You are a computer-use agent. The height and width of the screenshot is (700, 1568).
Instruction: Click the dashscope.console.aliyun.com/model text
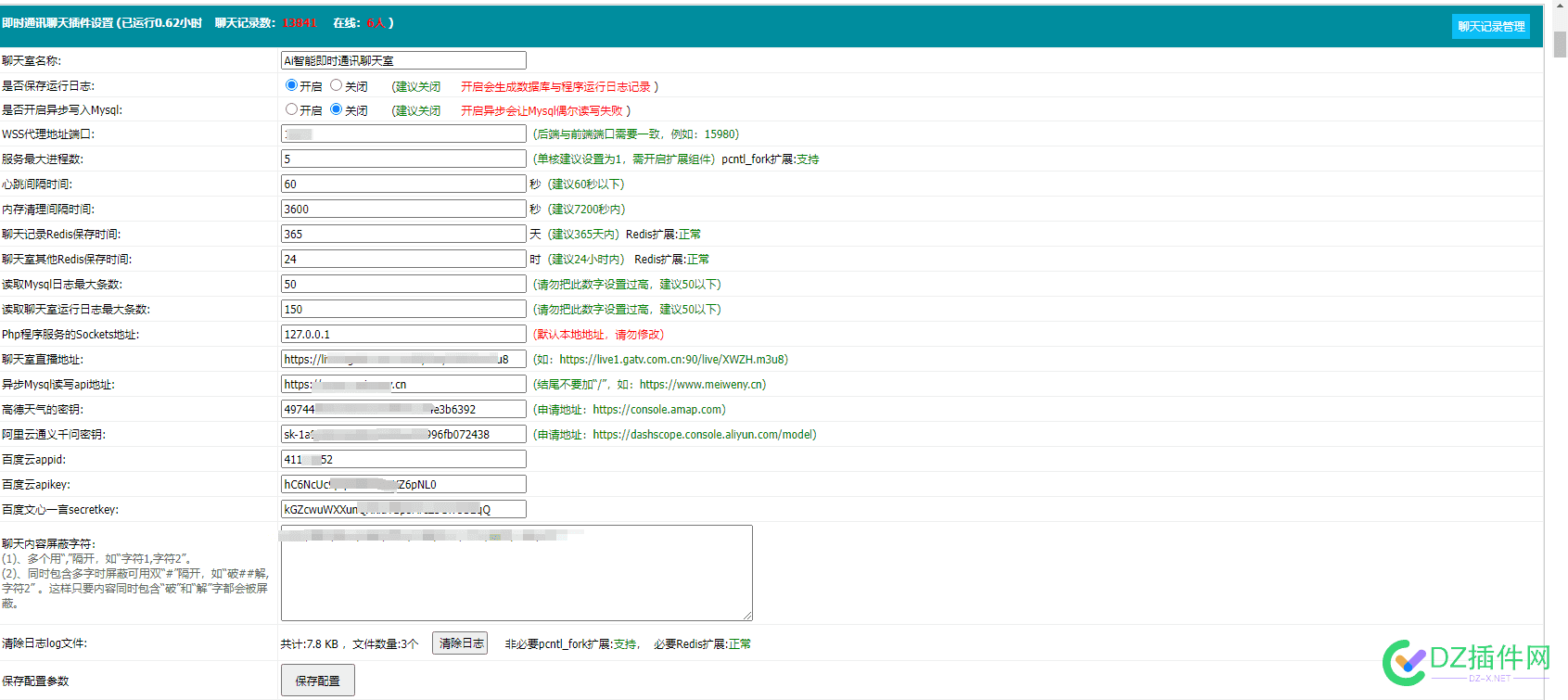(x=705, y=435)
